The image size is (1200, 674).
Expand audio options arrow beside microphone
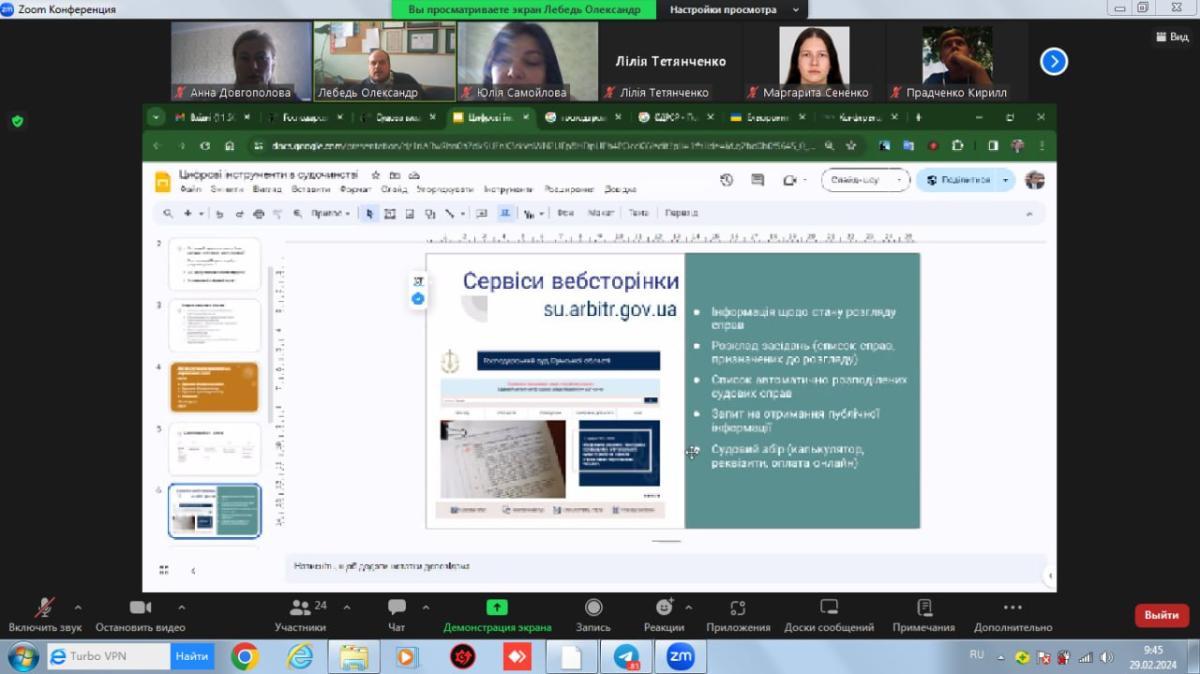tap(78, 607)
